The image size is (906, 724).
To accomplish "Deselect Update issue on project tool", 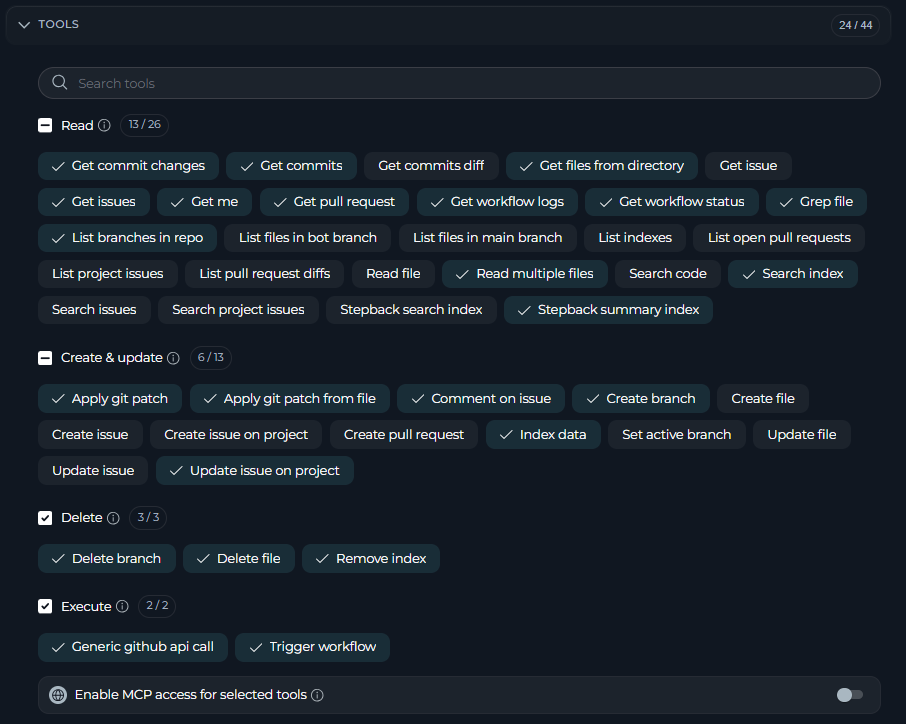I will pos(255,470).
